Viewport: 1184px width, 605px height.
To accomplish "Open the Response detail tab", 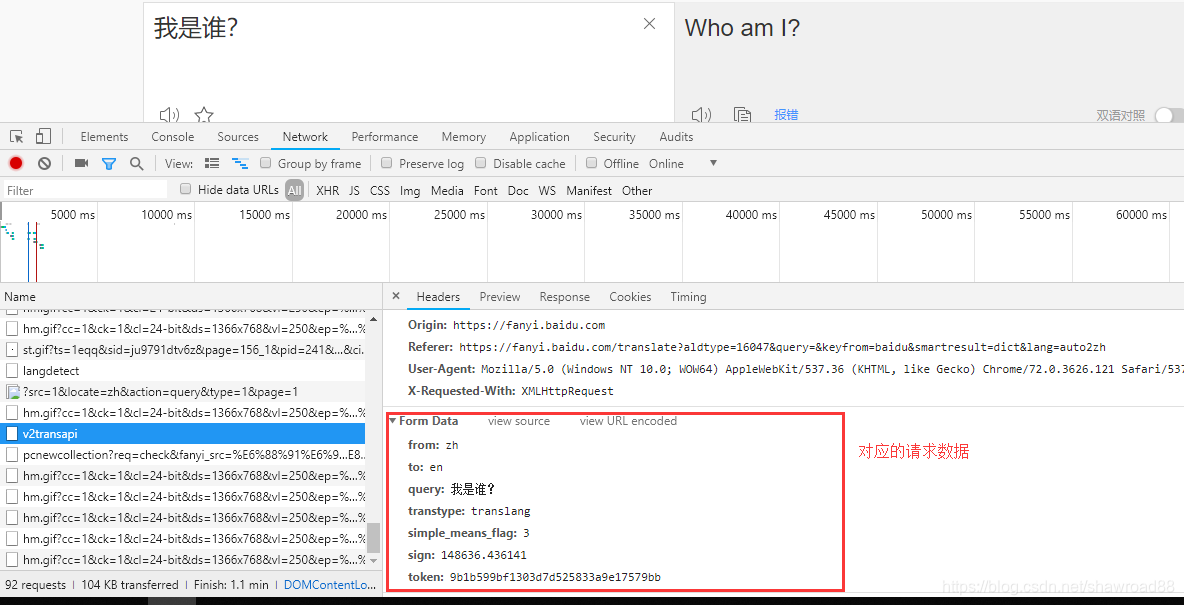I will point(565,297).
